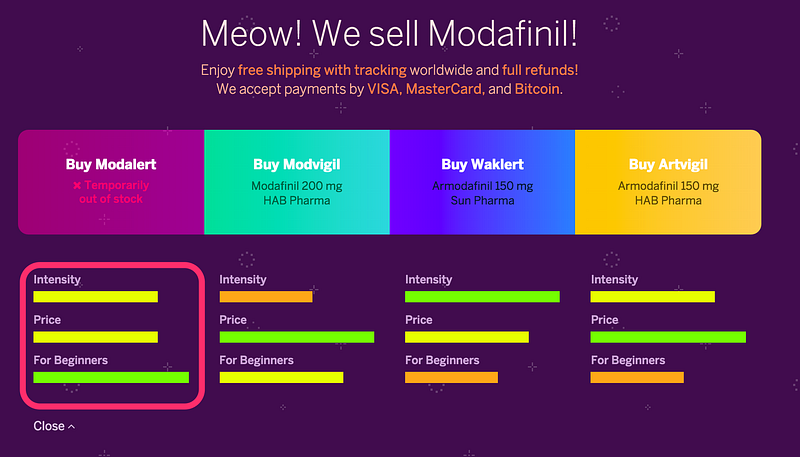Click the red X out-of-stock icon

click(77, 186)
